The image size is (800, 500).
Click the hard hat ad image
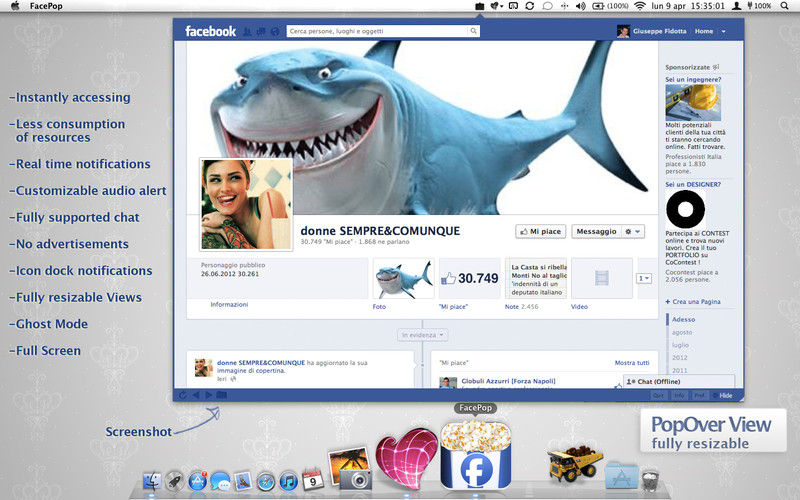tap(693, 103)
